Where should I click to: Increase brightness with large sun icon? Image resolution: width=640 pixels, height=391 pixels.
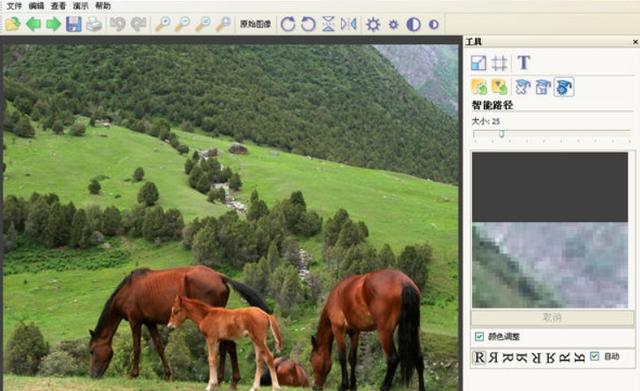click(373, 24)
